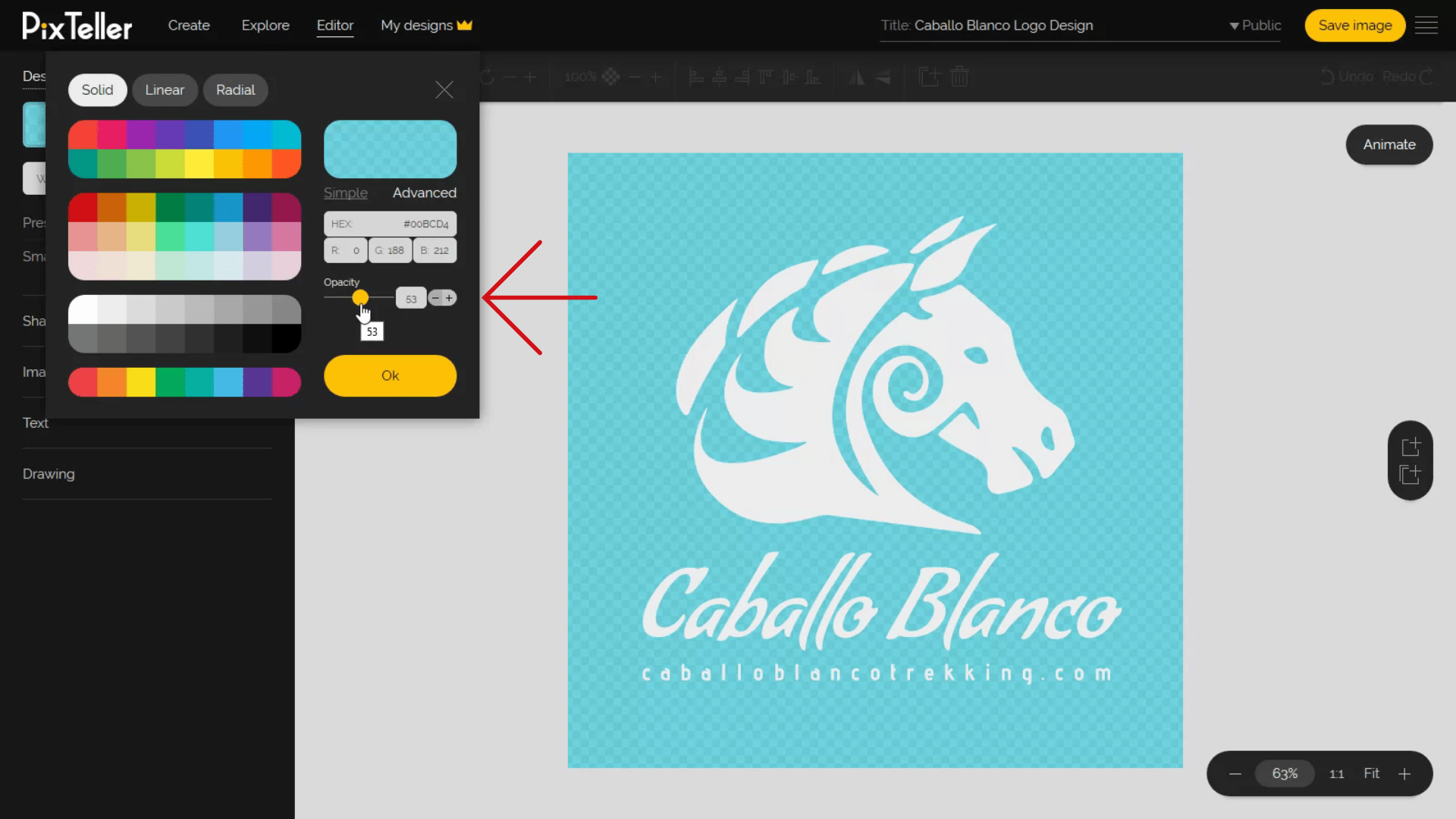Click the 63% zoom level display

[1285, 773]
